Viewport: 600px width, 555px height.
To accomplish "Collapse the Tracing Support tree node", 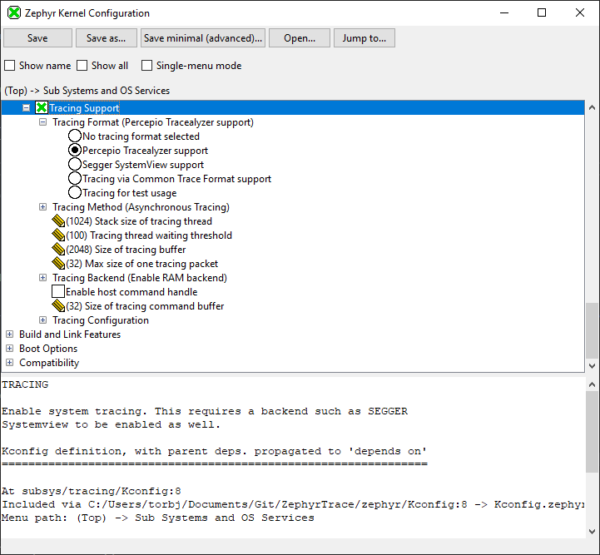I will coord(26,108).
